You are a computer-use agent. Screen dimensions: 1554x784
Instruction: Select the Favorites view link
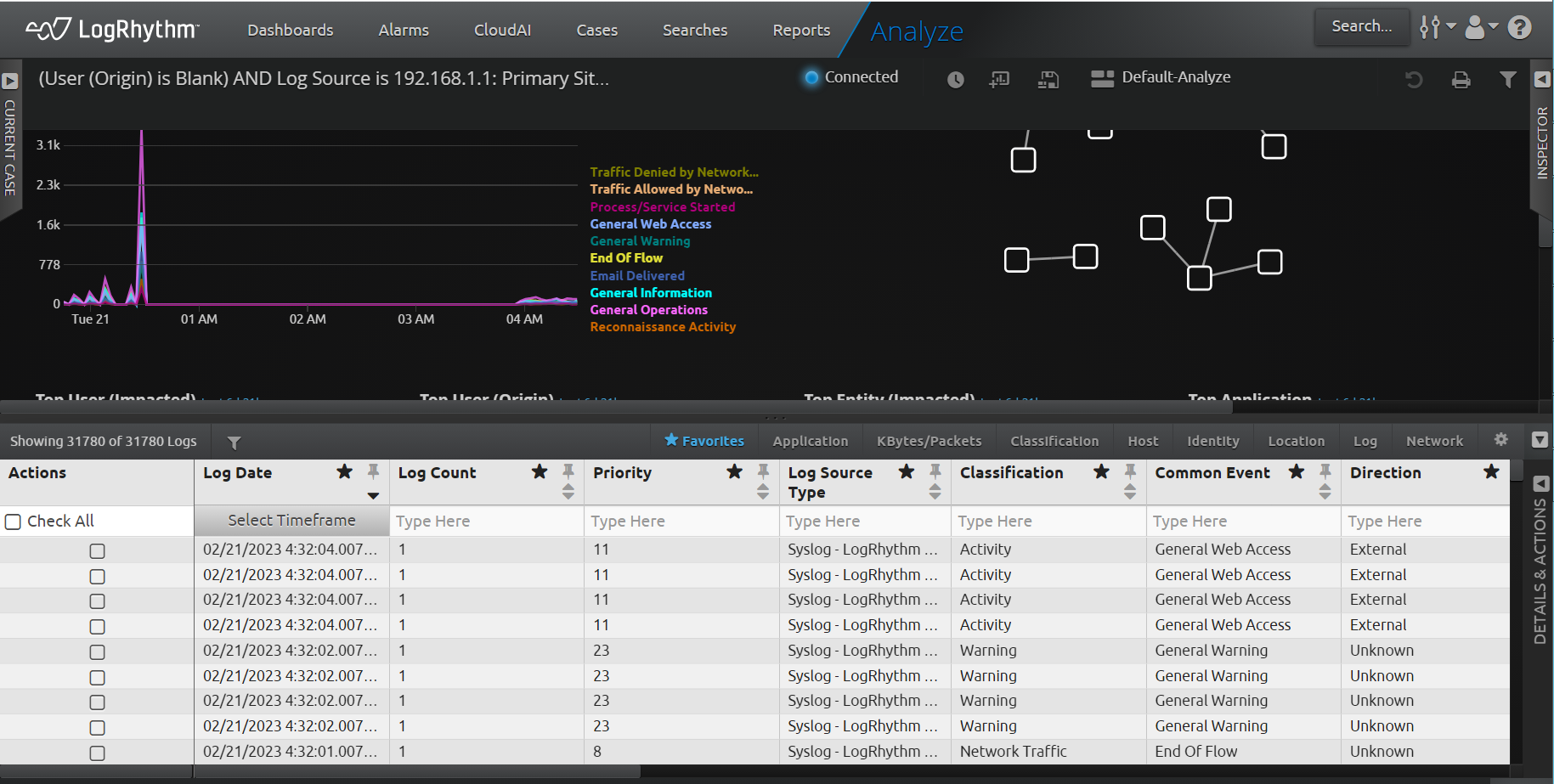[x=704, y=440]
